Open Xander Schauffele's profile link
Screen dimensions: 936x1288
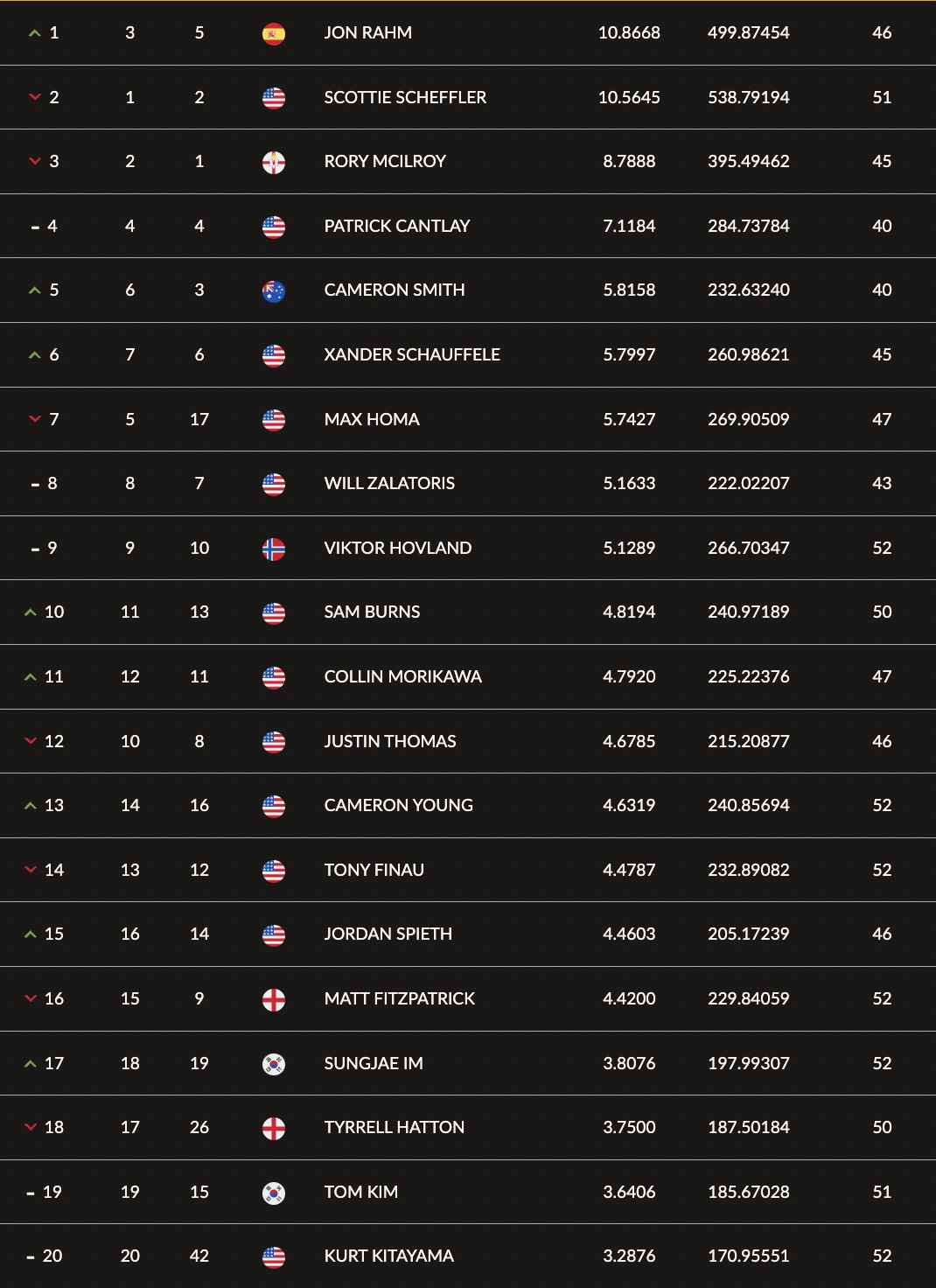point(412,354)
